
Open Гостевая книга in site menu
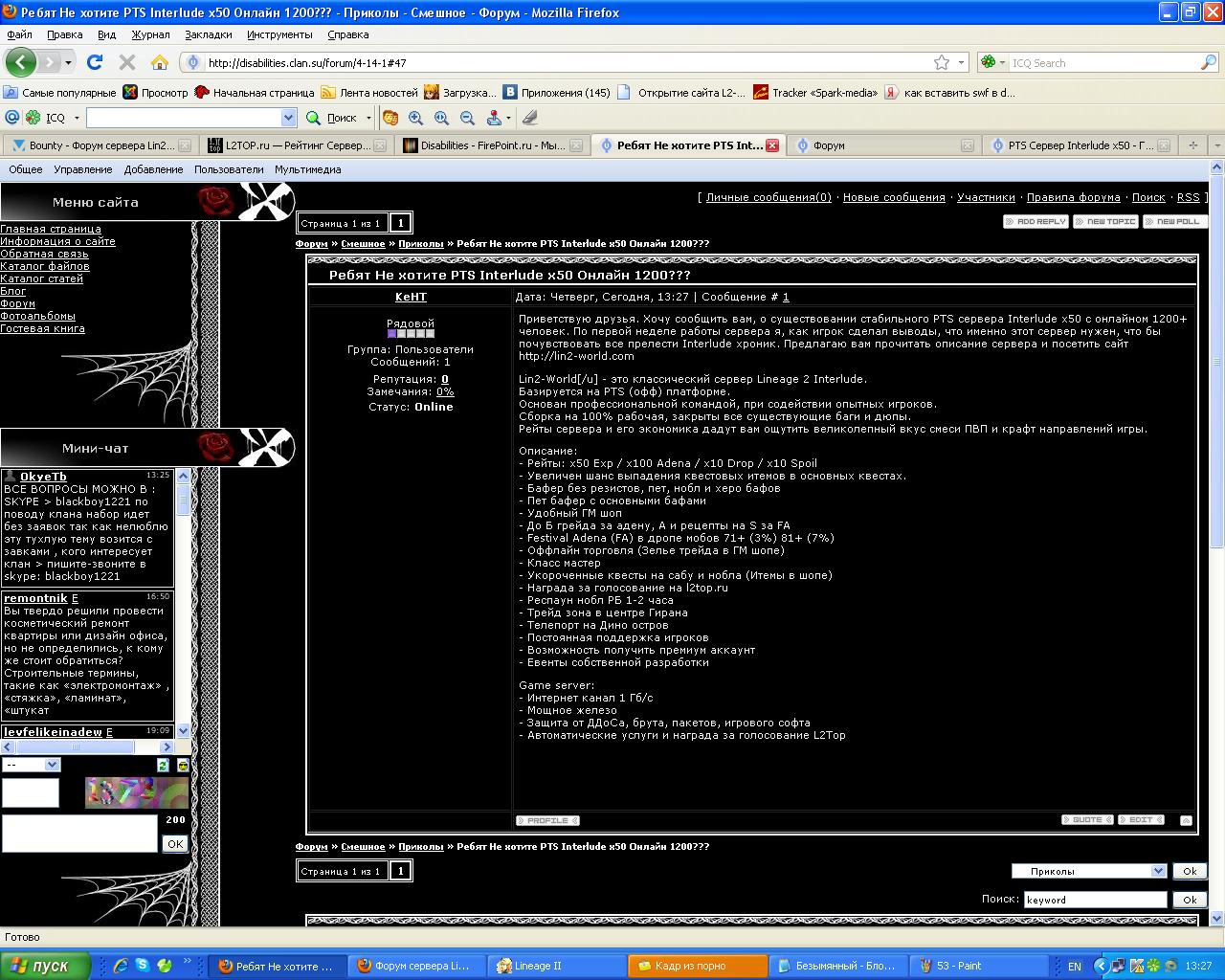pyautogui.click(x=42, y=328)
